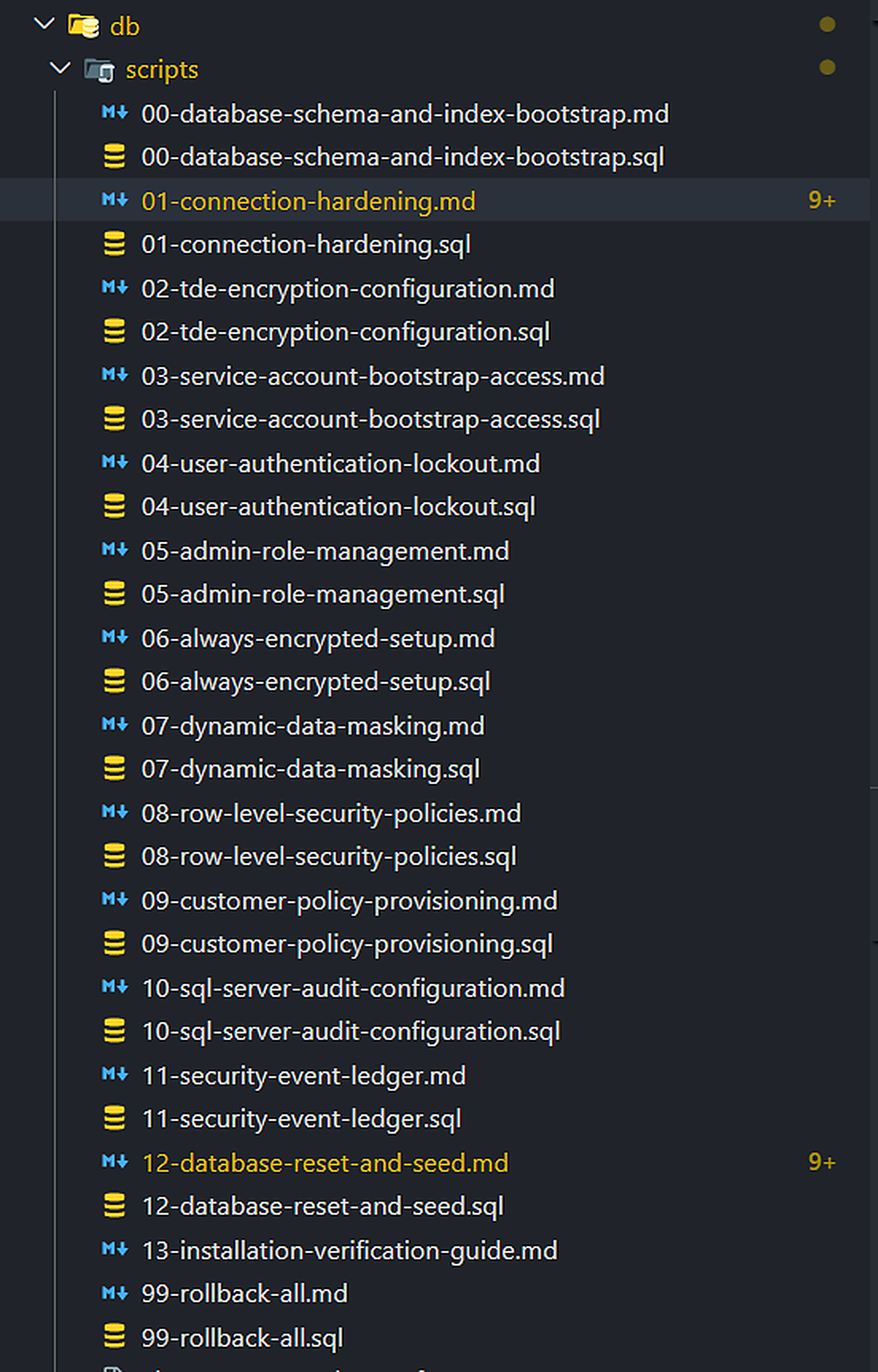
Task: Open 10-sql-server-audit-configuration.md
Action: coord(353,989)
